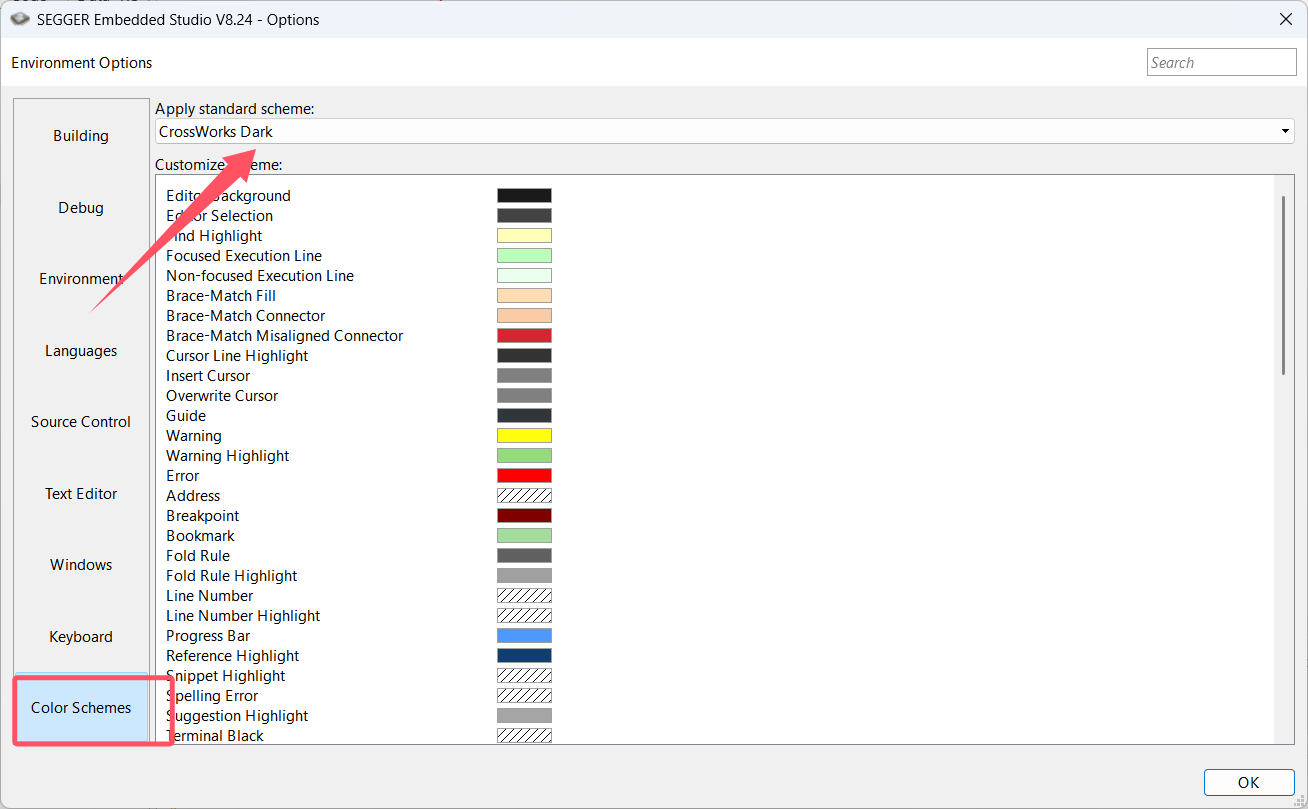Pick the Guide color swatch
1308x809 pixels.
[x=524, y=416]
